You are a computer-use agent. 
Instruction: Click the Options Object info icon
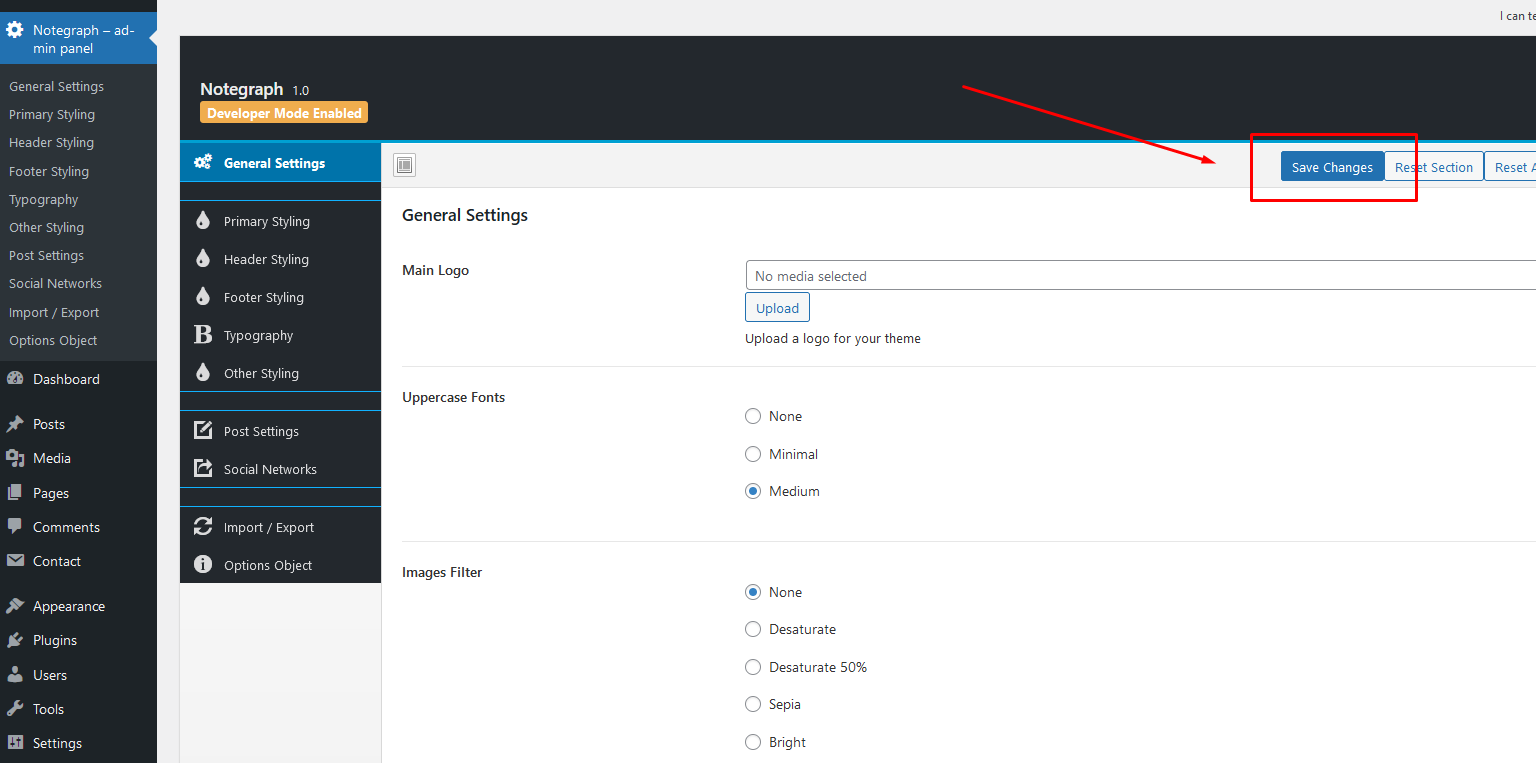point(203,565)
